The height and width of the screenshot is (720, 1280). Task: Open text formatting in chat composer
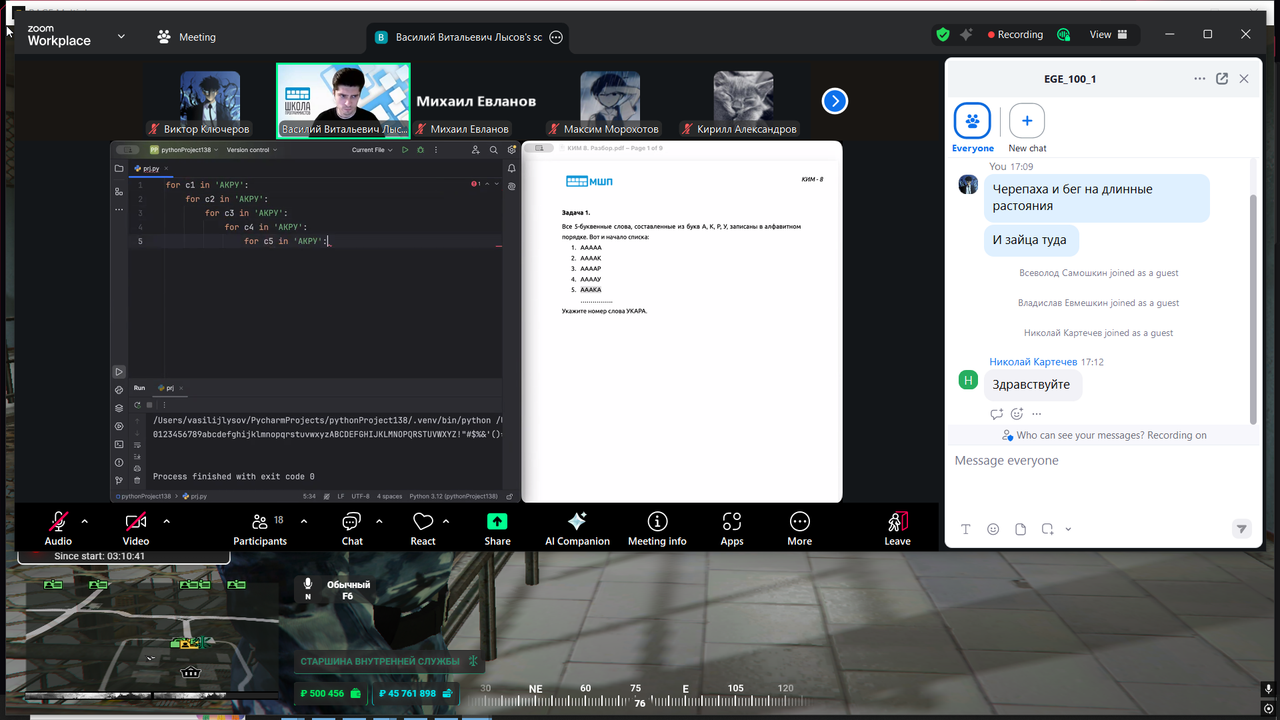click(966, 529)
